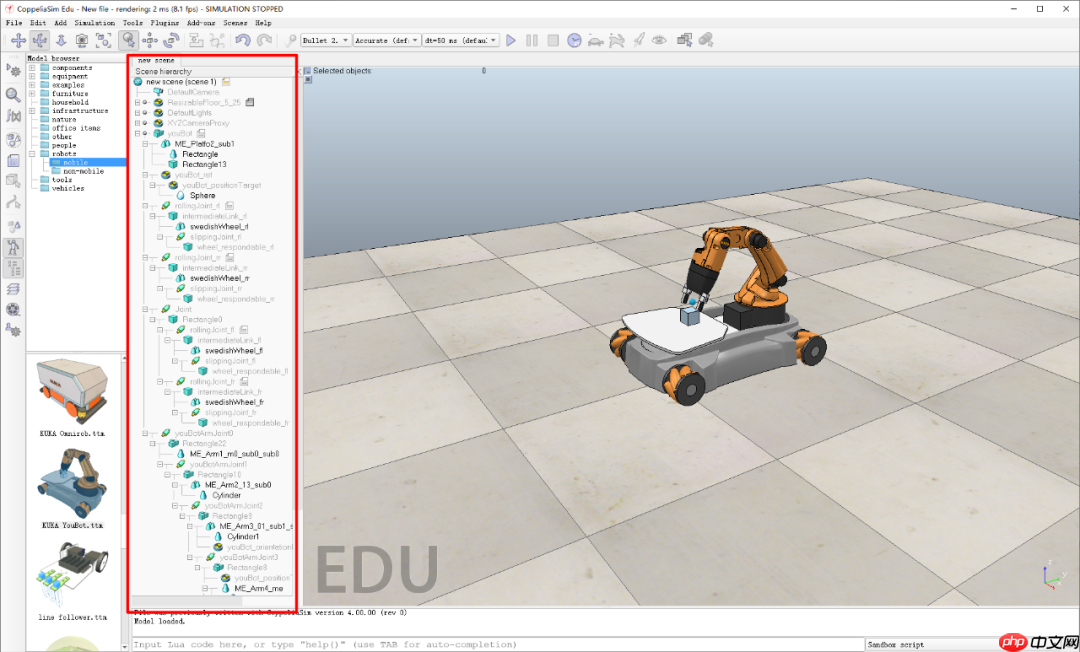Click the undo arrow in toolbar
The image size is (1080, 652).
(x=243, y=40)
